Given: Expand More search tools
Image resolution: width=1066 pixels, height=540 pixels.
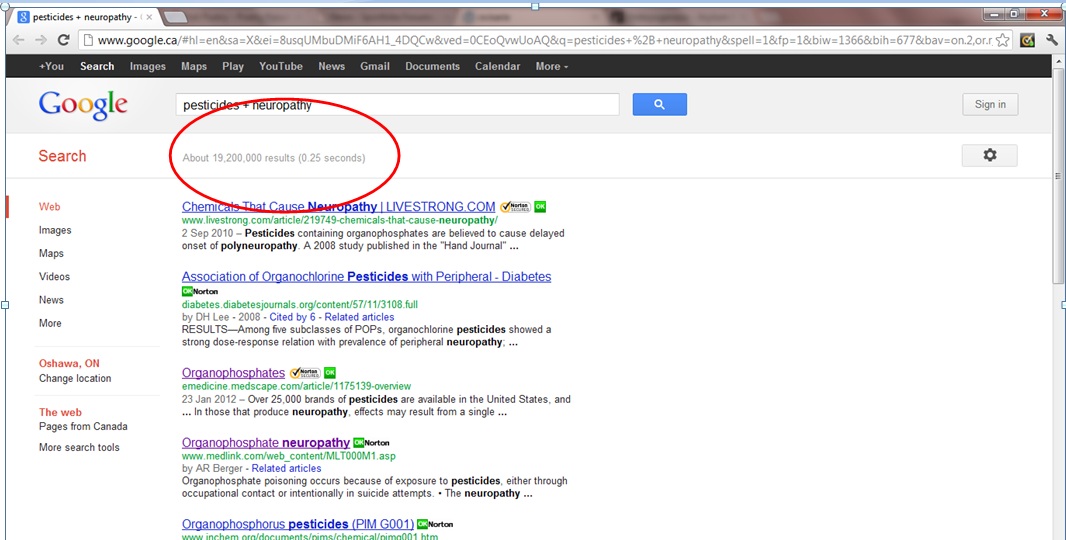Looking at the screenshot, I should (x=79, y=447).
